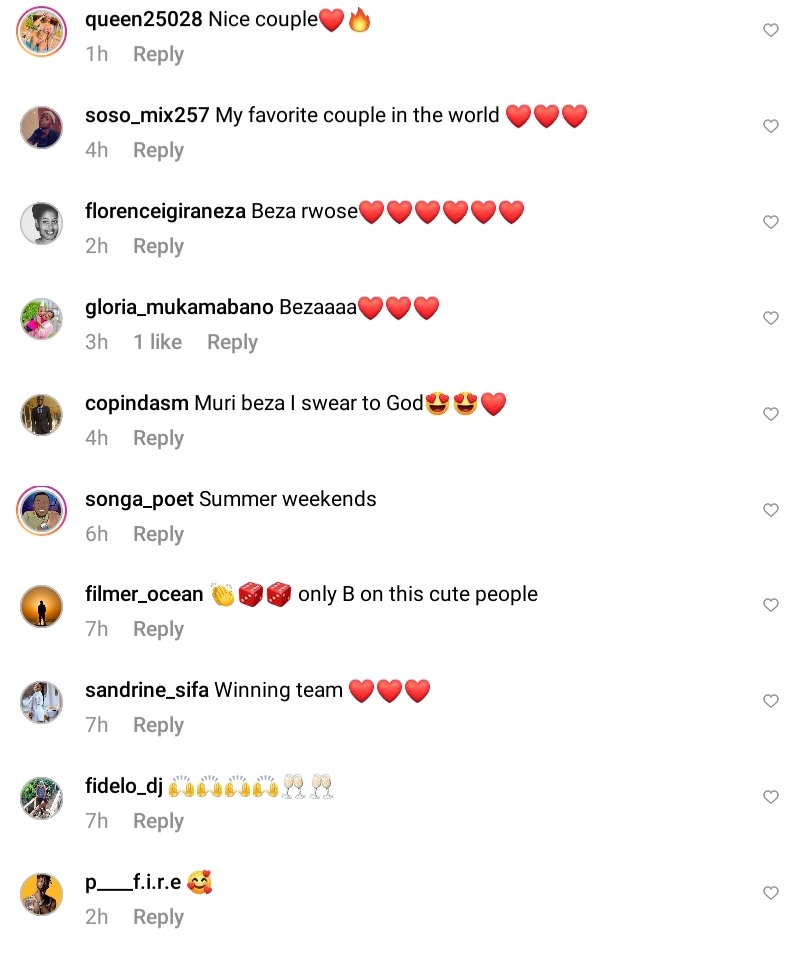Like florenceigiraneza's Beza rwose comment

pos(770,222)
